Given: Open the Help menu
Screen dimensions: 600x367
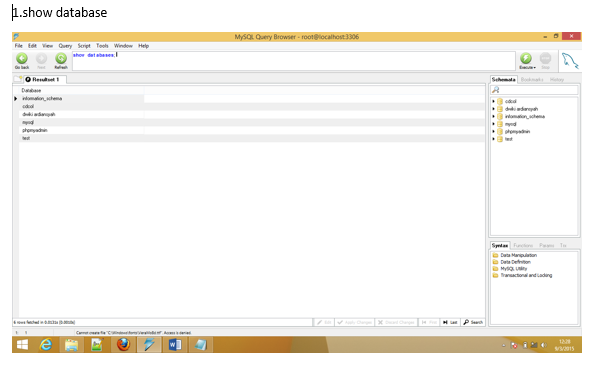Looking at the screenshot, I should (x=143, y=46).
